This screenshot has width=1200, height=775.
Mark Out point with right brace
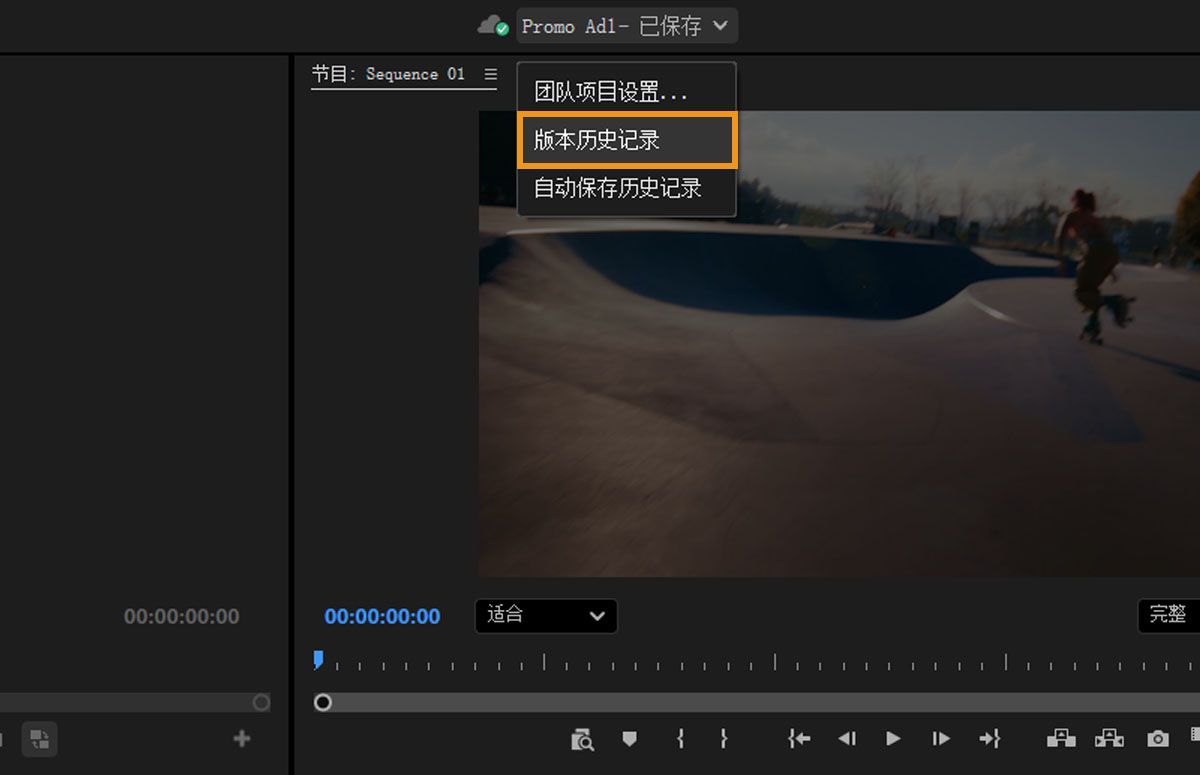pos(724,739)
